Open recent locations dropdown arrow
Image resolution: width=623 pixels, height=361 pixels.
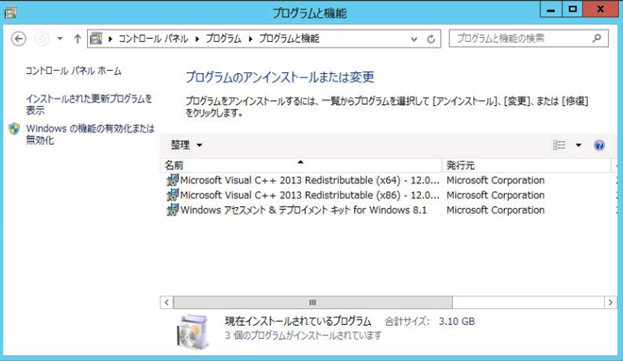click(60, 39)
